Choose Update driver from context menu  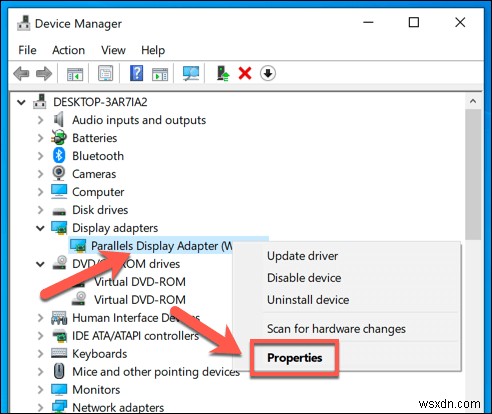pos(302,256)
